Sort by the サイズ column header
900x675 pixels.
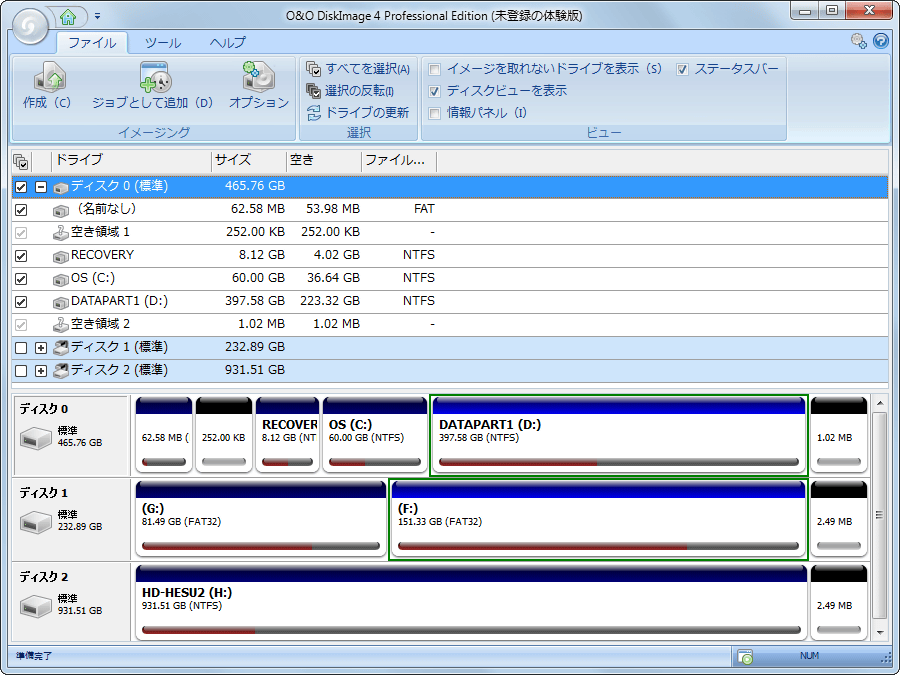(249, 161)
